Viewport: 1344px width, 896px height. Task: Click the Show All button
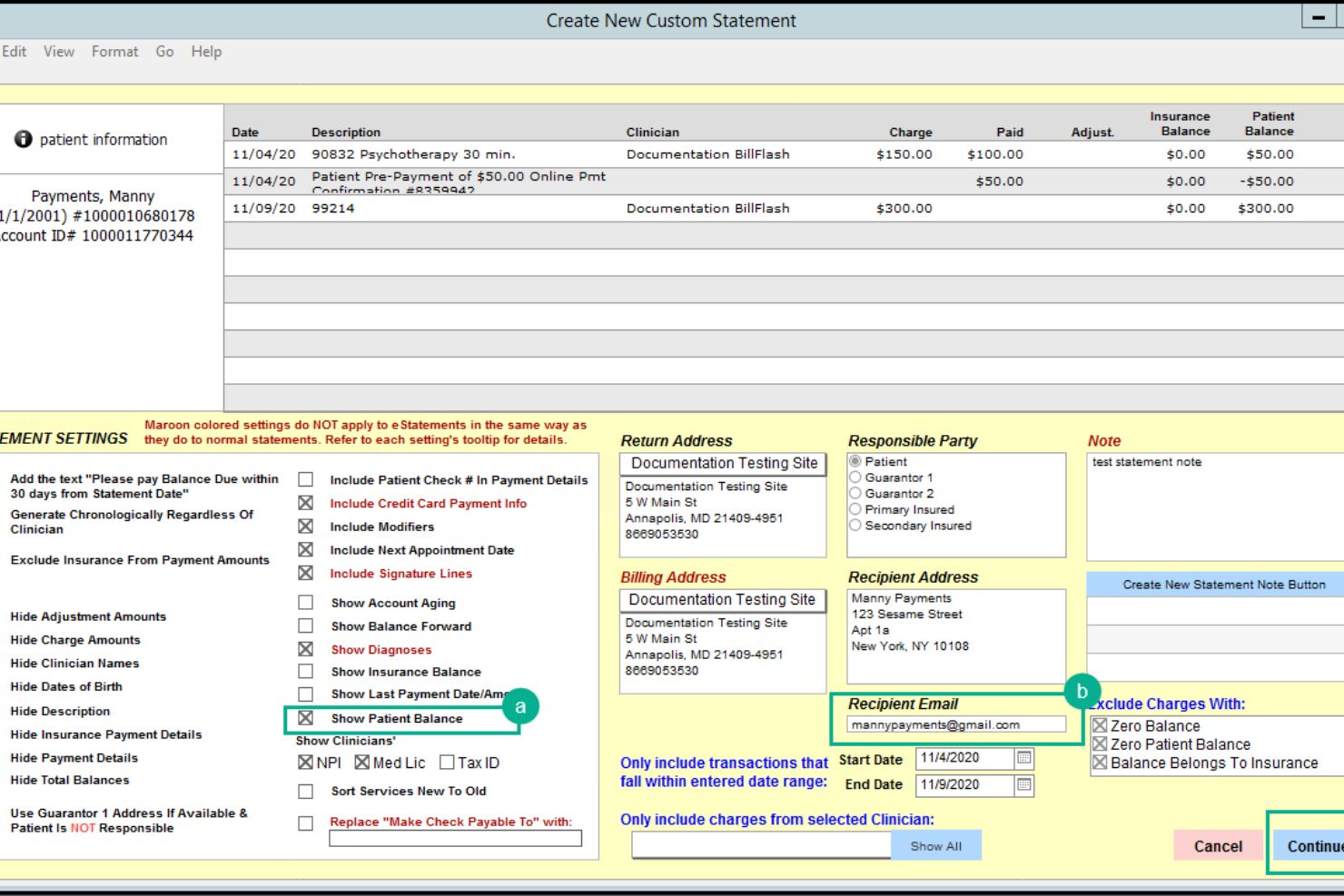(936, 845)
